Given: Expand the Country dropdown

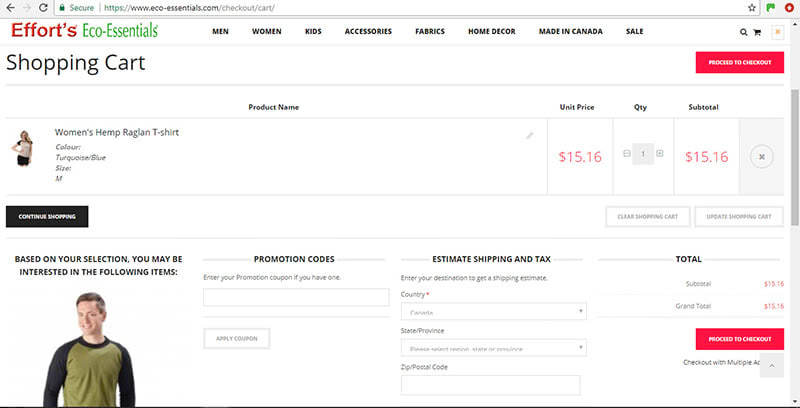Looking at the screenshot, I should (493, 312).
